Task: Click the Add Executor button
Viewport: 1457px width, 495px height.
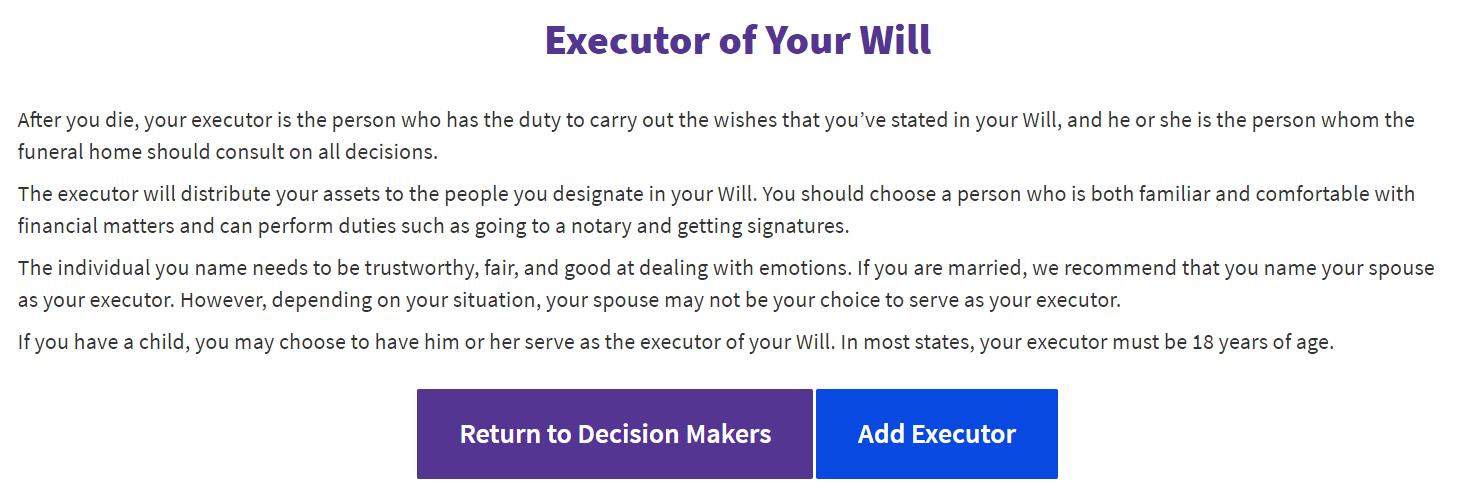Action: (936, 434)
